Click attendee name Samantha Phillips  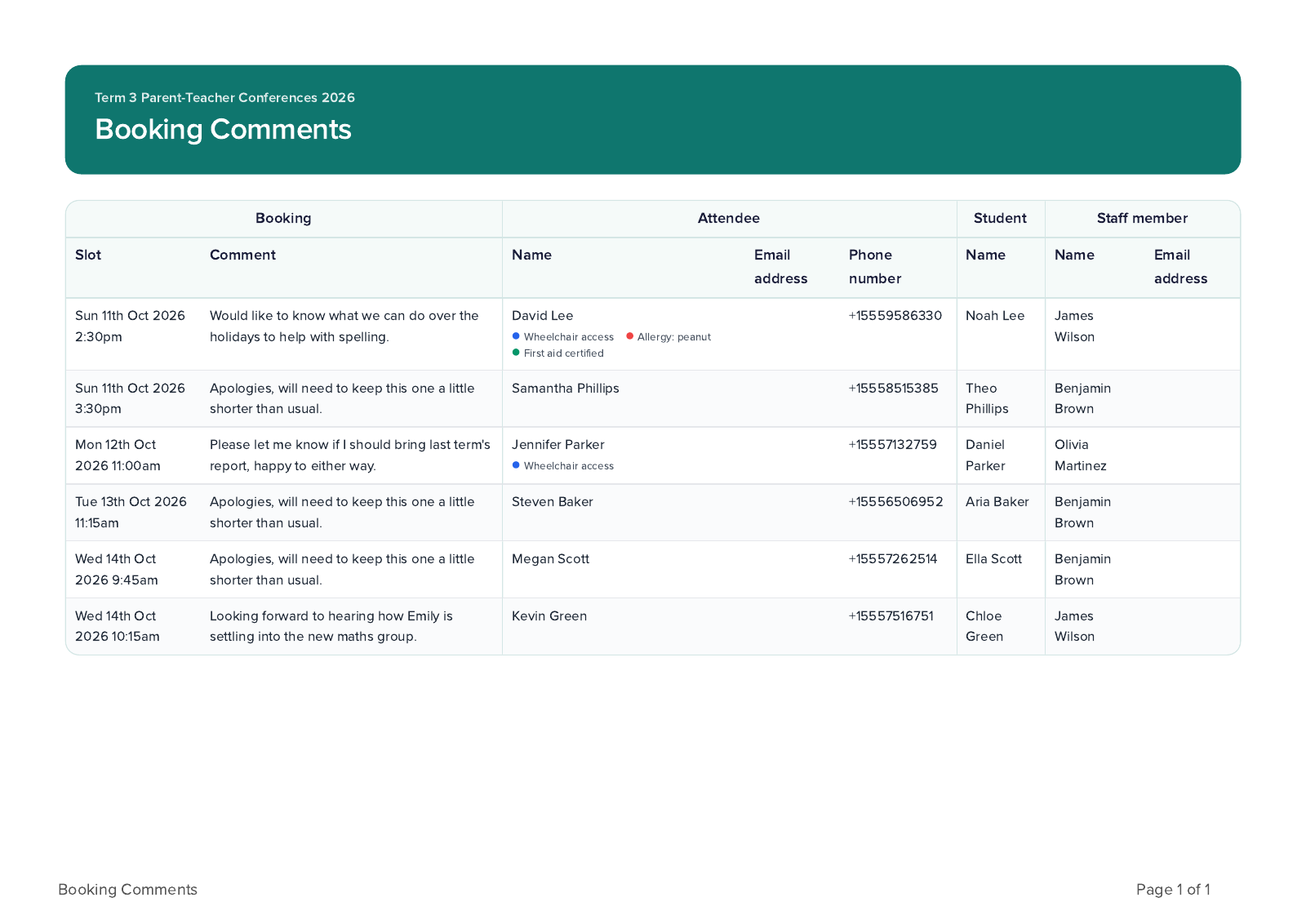pyautogui.click(x=566, y=389)
